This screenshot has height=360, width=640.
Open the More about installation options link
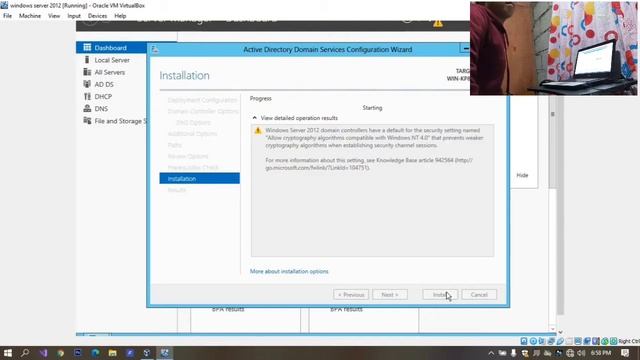289,271
